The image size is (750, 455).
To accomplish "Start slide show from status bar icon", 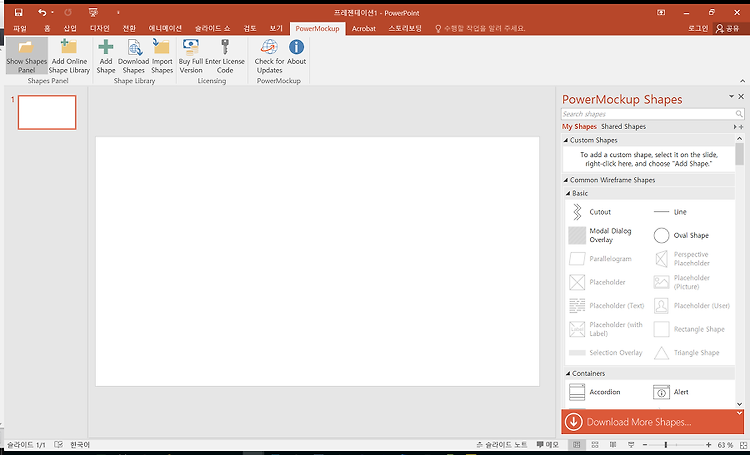I will point(631,445).
